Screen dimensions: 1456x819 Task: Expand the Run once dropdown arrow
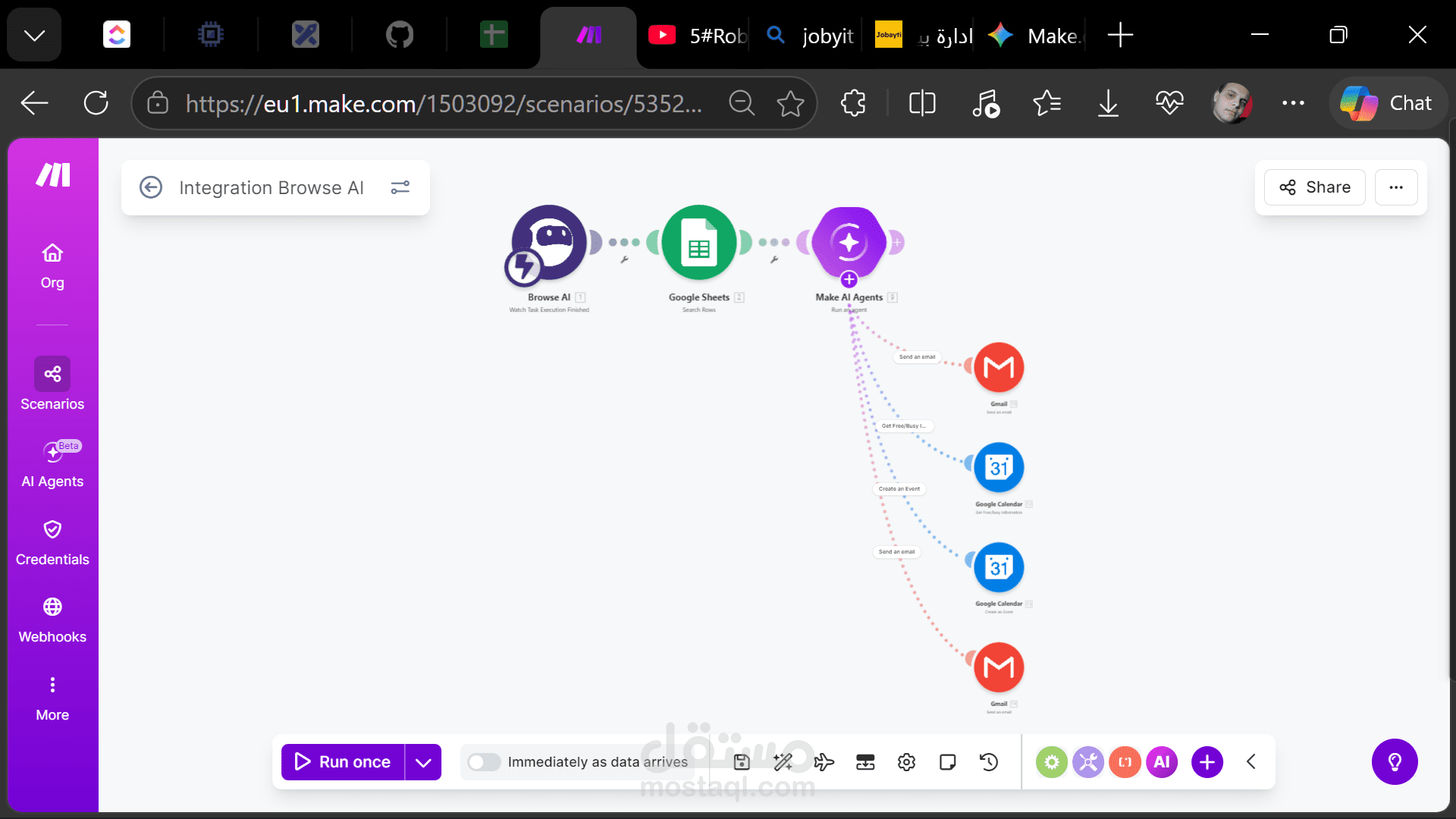[x=423, y=762]
